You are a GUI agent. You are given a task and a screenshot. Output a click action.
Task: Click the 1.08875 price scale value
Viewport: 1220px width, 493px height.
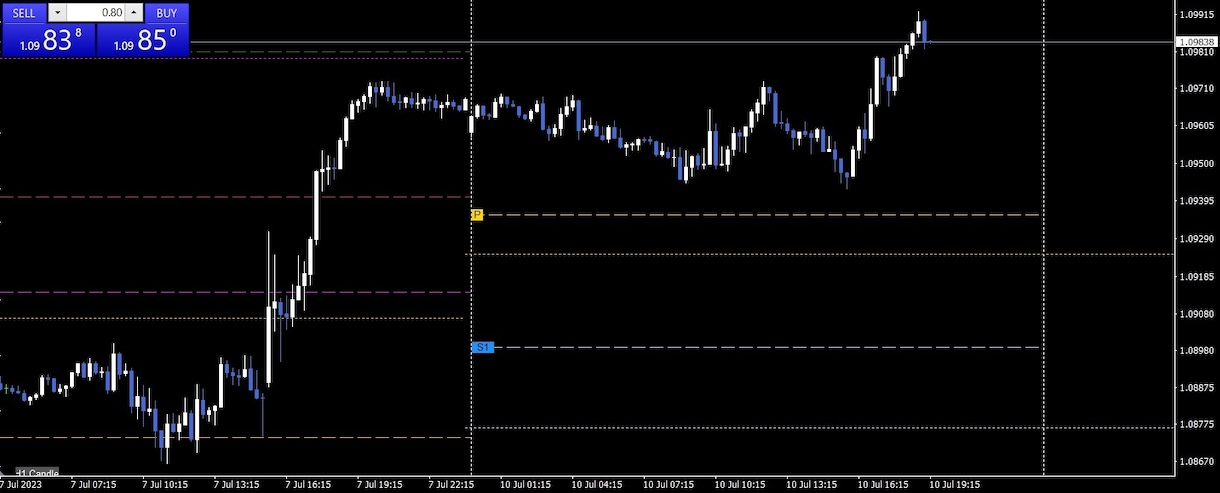click(x=1196, y=388)
